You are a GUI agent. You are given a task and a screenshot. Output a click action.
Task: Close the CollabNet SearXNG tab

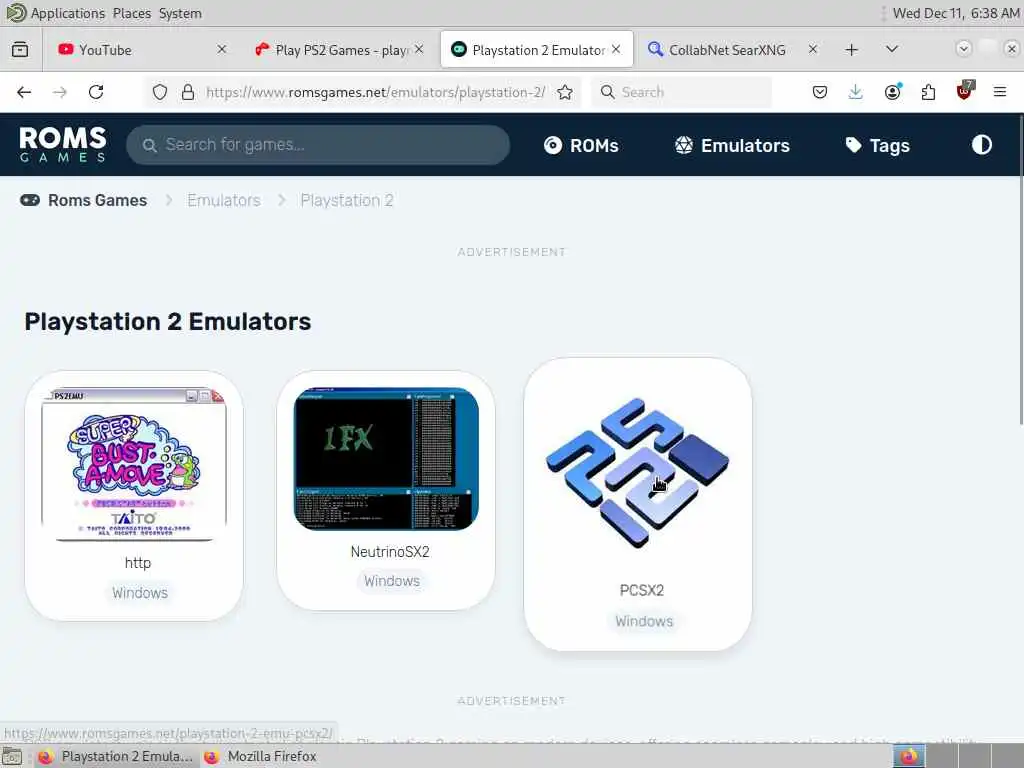[x=813, y=50]
